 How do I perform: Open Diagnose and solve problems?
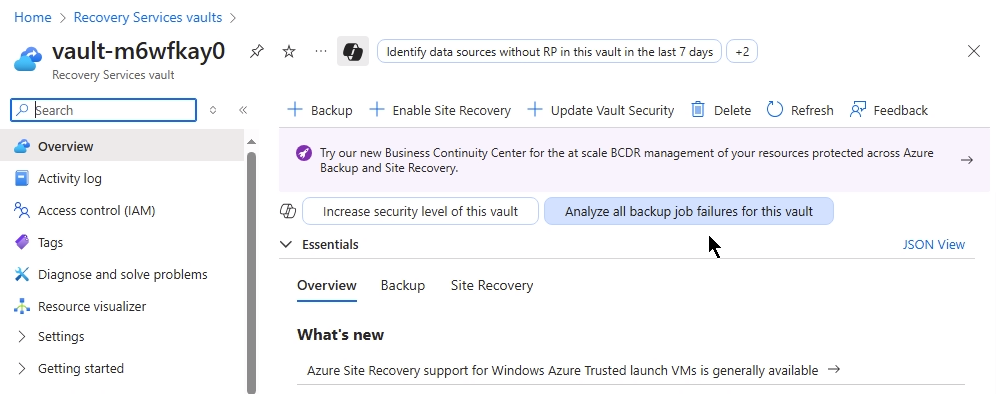pyautogui.click(x=123, y=275)
